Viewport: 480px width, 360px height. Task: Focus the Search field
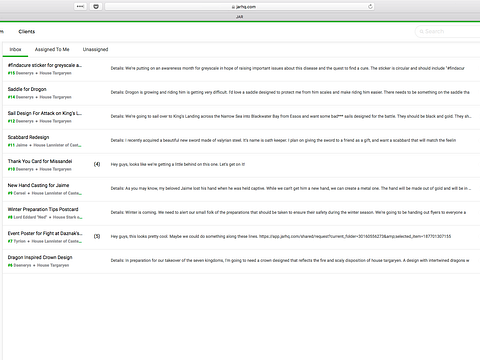447,31
